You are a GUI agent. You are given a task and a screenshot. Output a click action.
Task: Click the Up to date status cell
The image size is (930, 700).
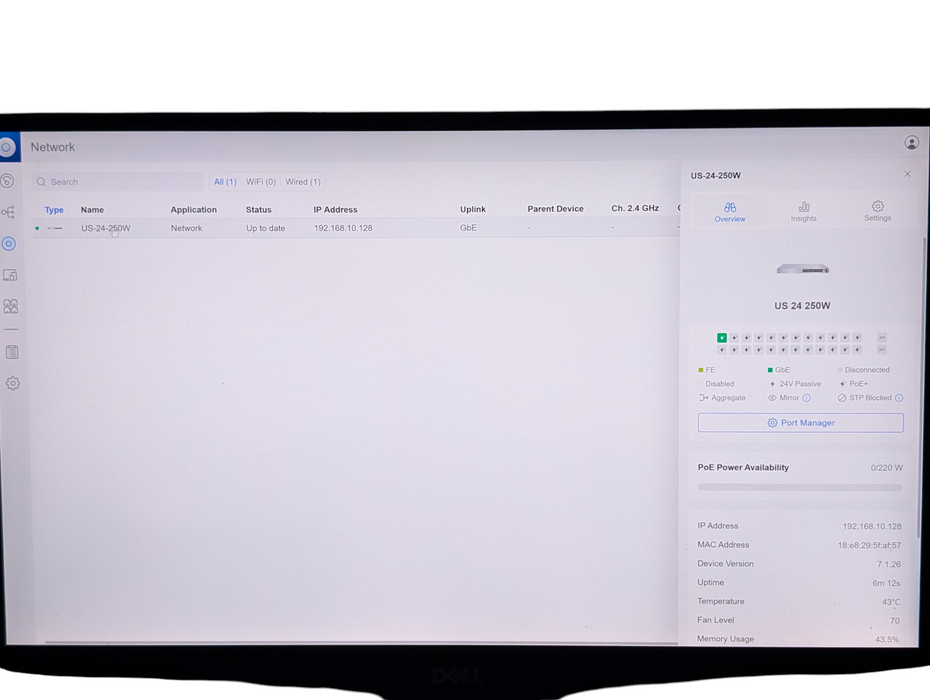pyautogui.click(x=266, y=228)
